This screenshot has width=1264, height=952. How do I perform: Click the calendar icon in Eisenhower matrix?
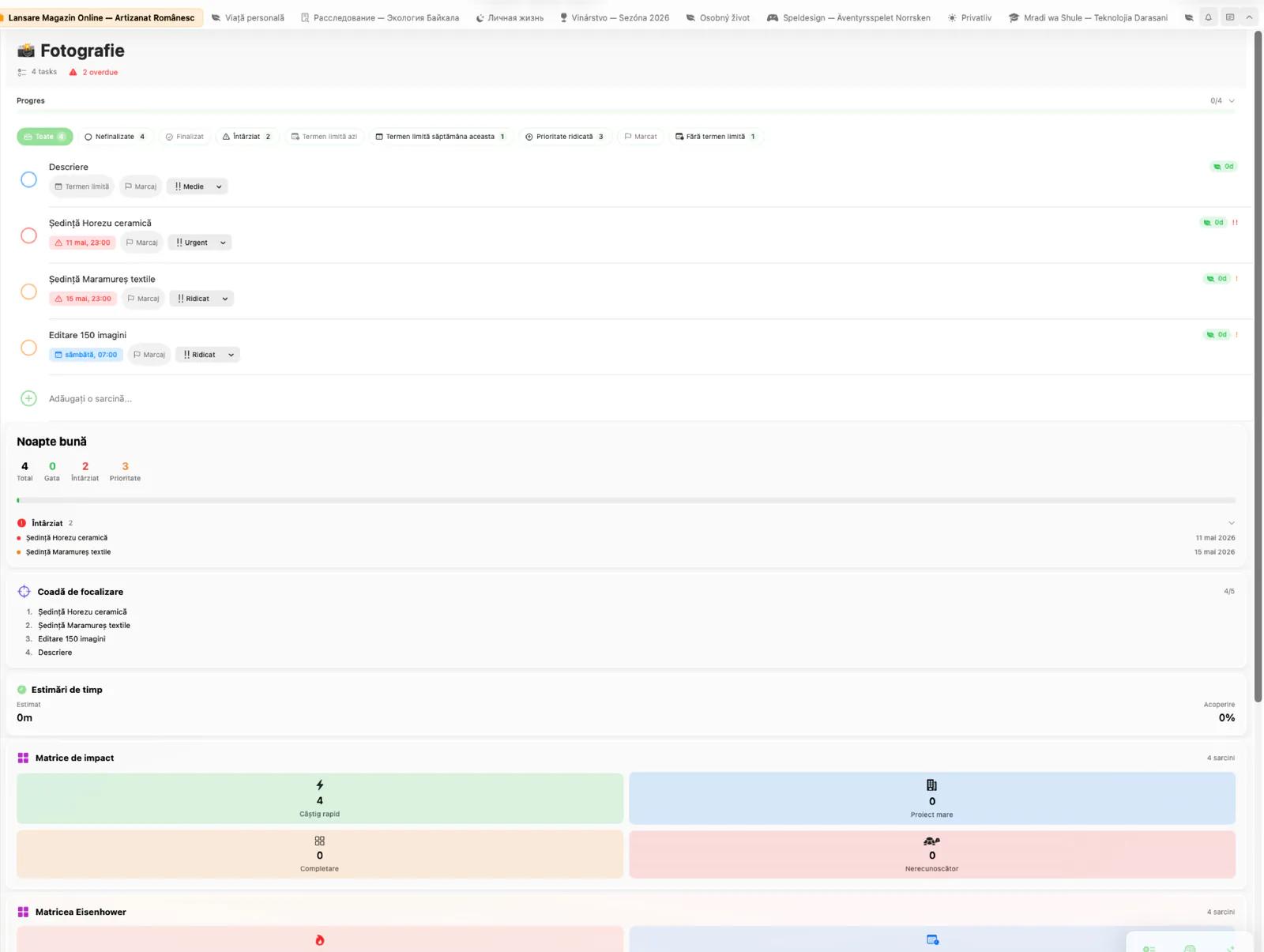[932, 940]
